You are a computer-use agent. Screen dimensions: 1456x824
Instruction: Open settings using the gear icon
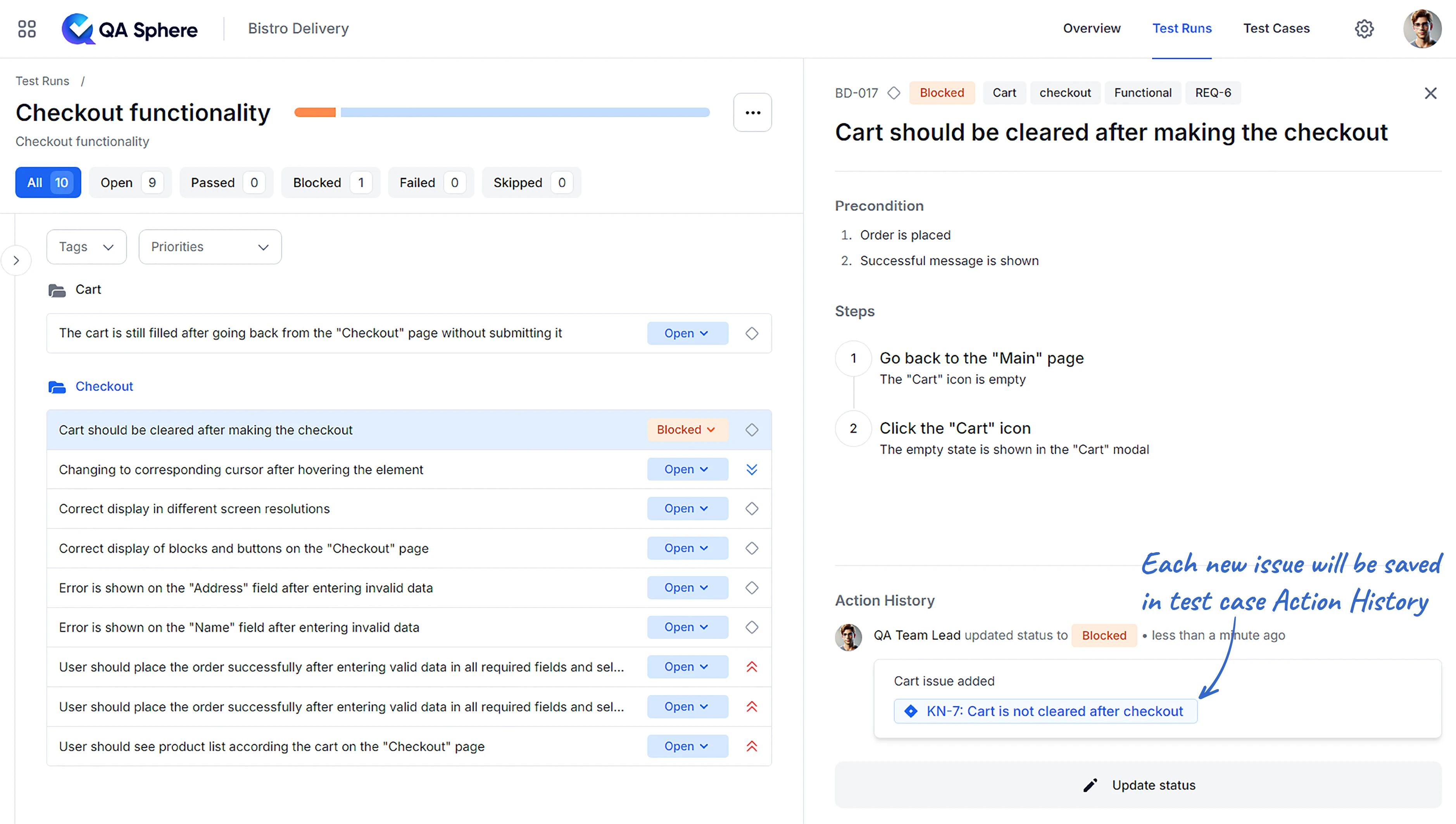tap(1365, 28)
